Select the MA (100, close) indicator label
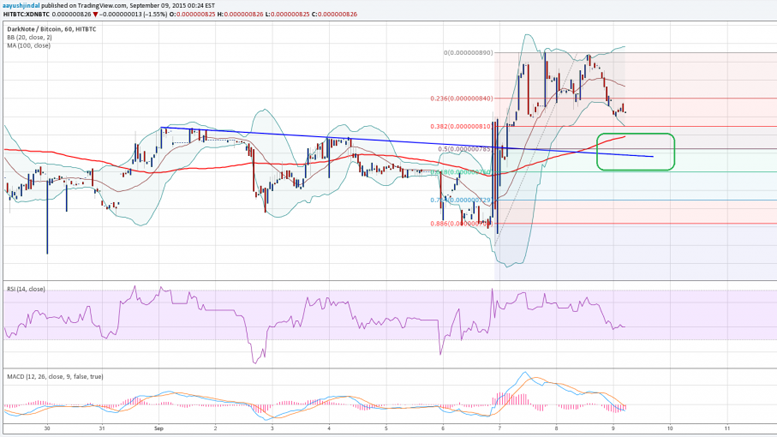Screen dimensions: 777x437 tap(29, 45)
